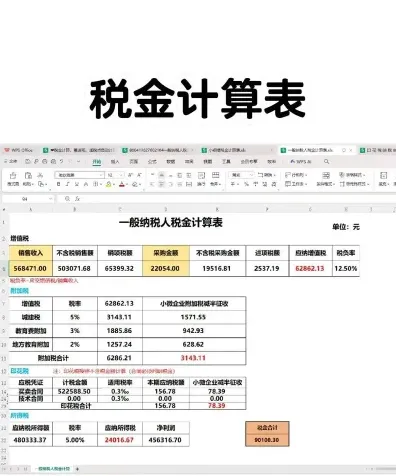Click the Paste clipboard icon
The width and height of the screenshot is (396, 476).
click(28, 175)
